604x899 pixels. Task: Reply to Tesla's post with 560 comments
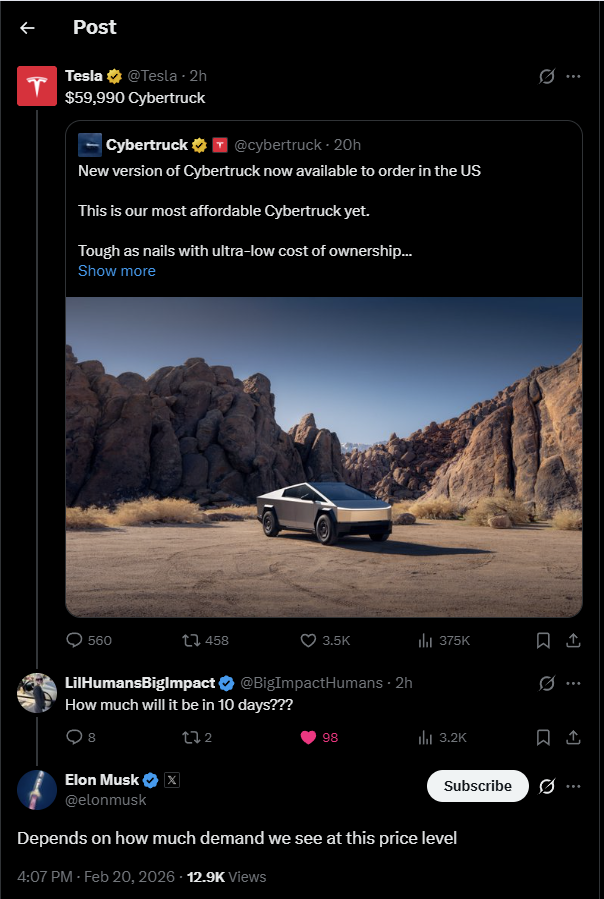(74, 640)
